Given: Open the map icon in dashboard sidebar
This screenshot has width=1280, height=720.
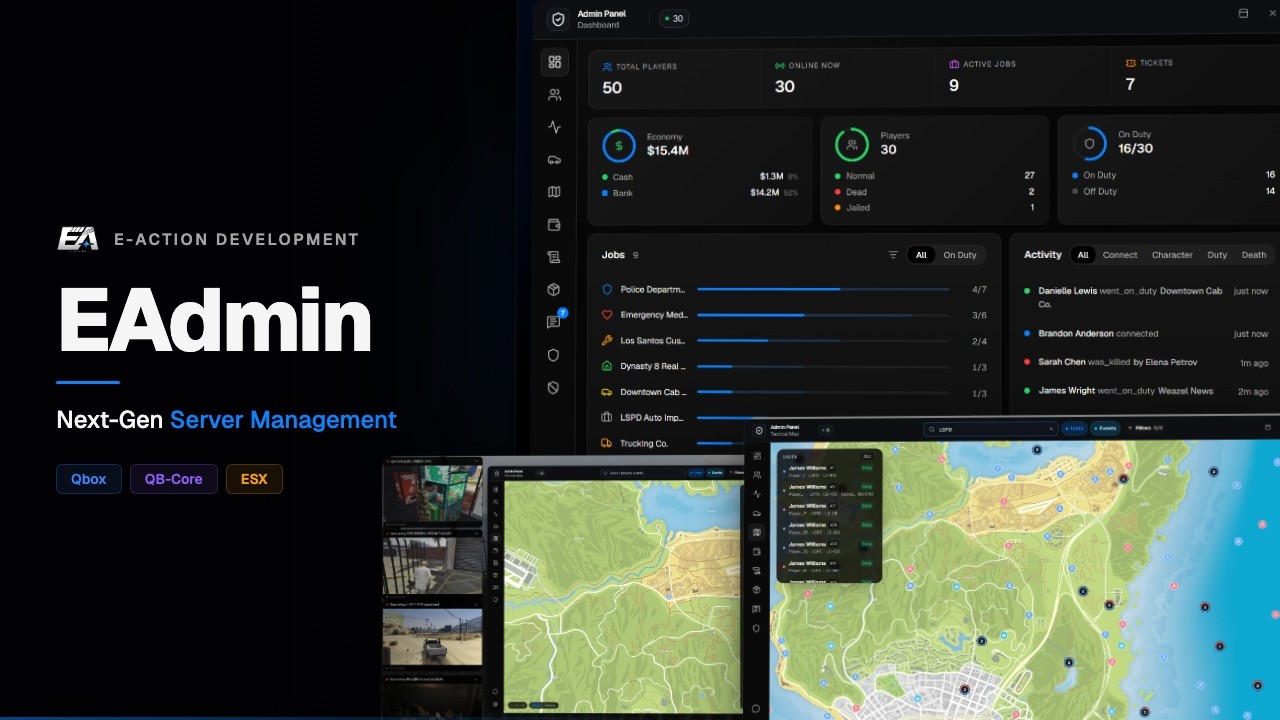Looking at the screenshot, I should coord(555,192).
